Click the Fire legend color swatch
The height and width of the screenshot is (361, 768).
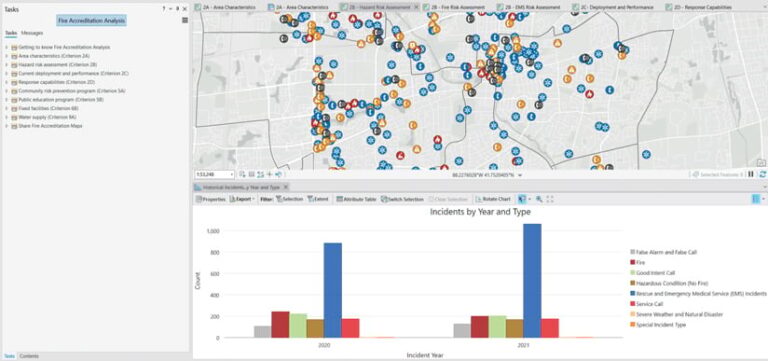point(633,263)
